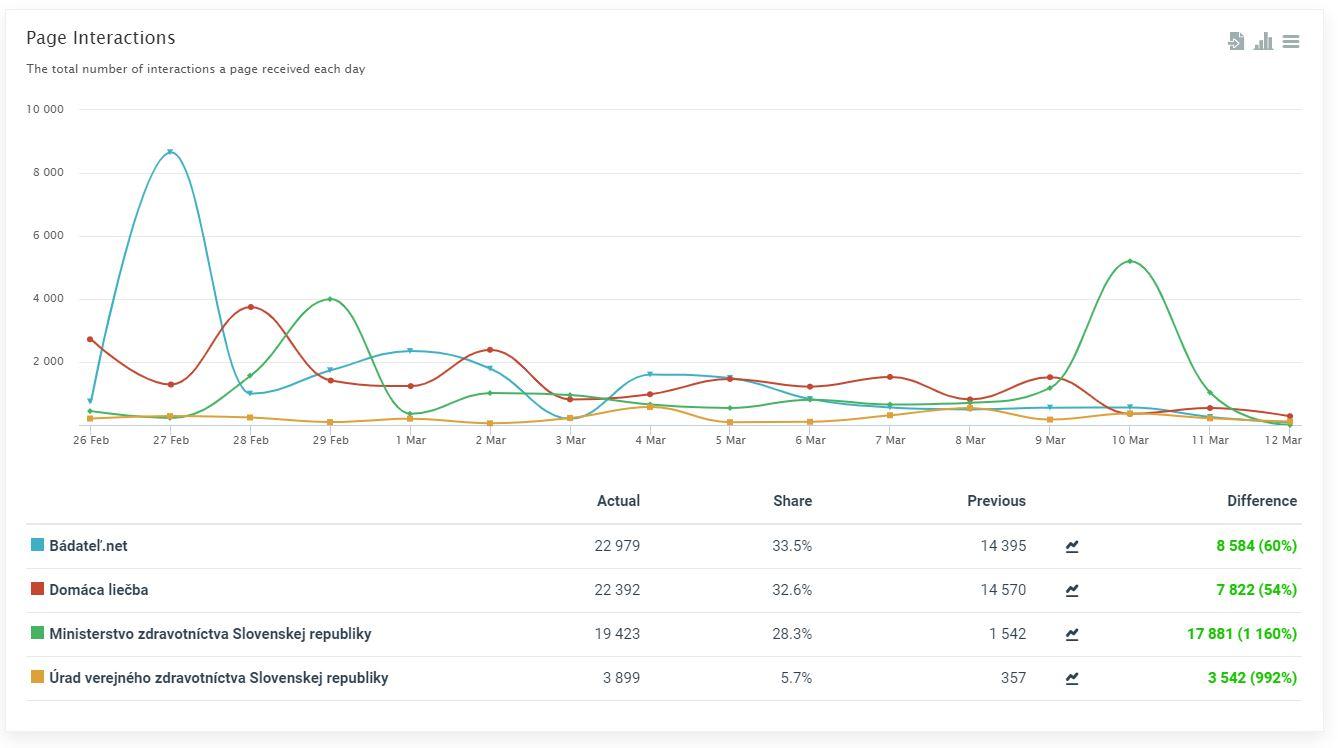
Task: Click trend icon for Úrad verejného zdravotníctva
Action: click(x=1072, y=678)
